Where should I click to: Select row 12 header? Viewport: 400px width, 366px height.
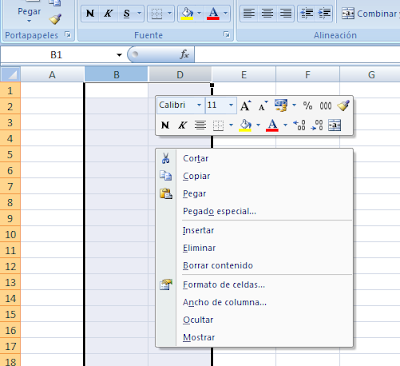tap(10, 267)
